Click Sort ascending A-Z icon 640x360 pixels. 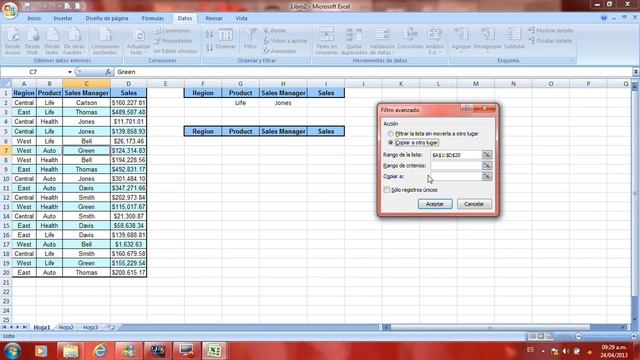pos(209,34)
